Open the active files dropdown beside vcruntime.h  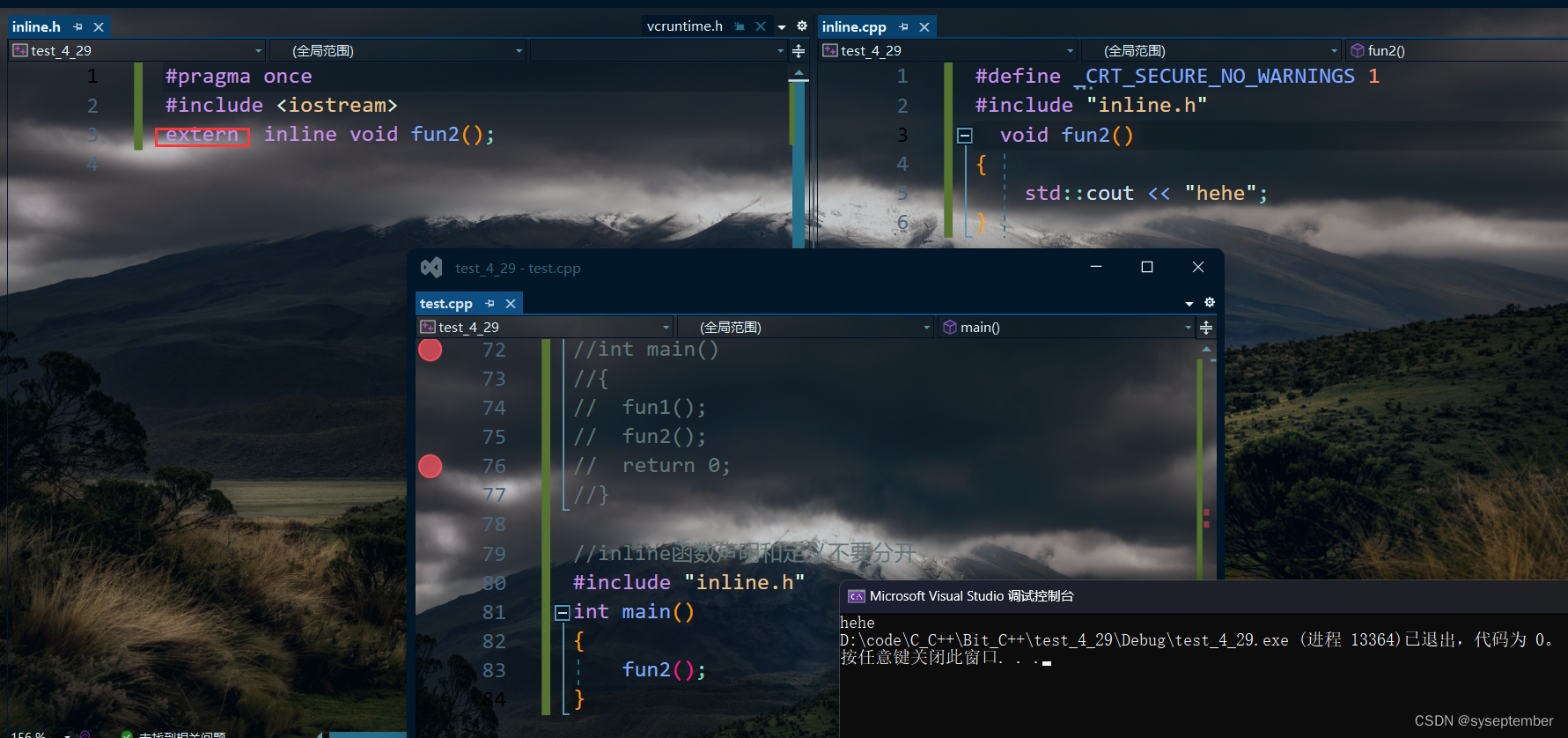point(782,27)
